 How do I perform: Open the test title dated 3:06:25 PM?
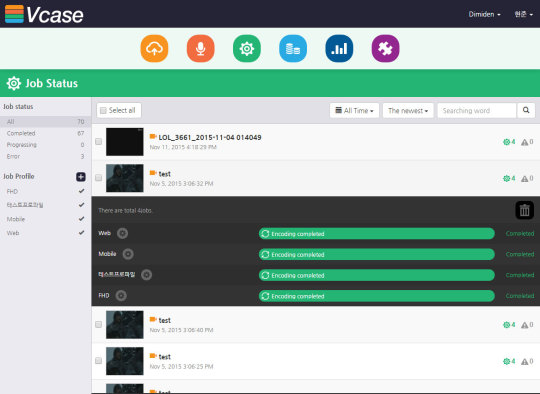point(165,357)
